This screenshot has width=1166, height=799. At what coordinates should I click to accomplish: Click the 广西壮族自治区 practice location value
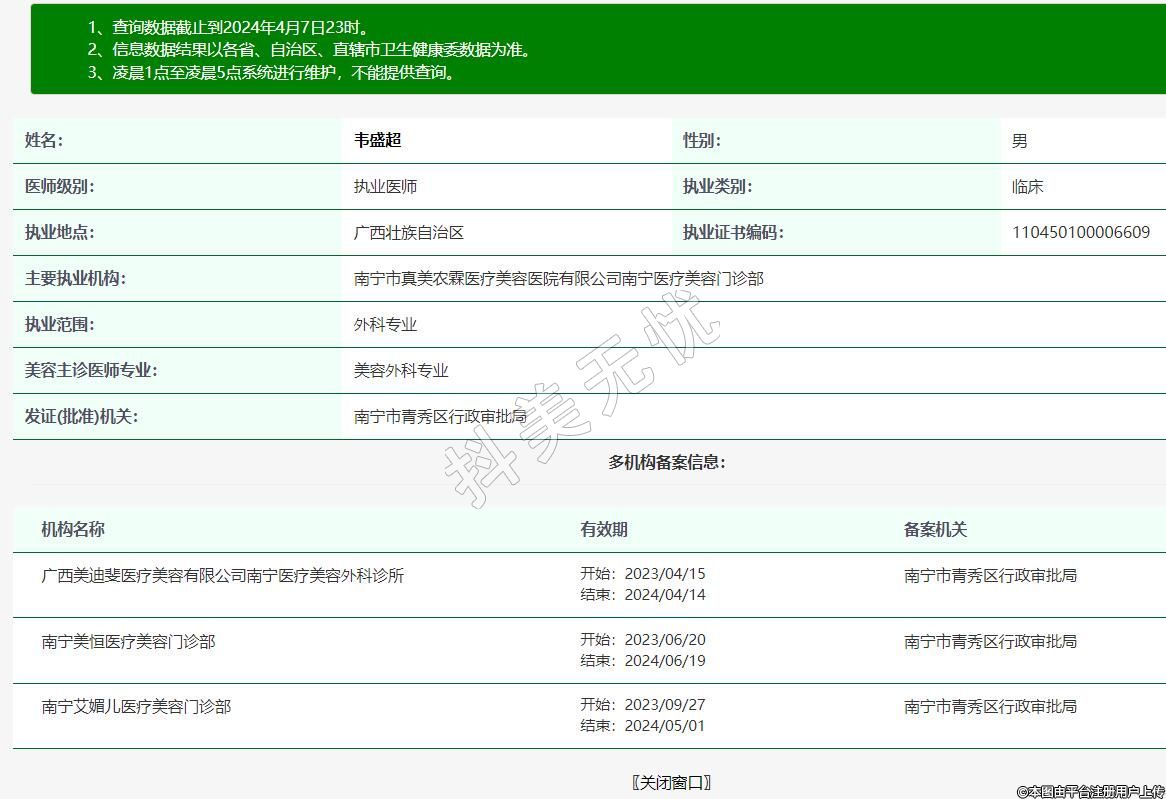pos(409,233)
